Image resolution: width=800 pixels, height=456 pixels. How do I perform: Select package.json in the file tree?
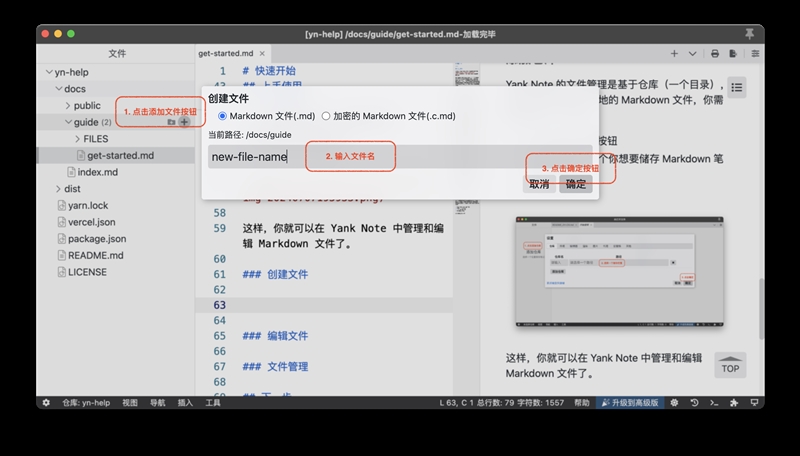[x=97, y=239]
